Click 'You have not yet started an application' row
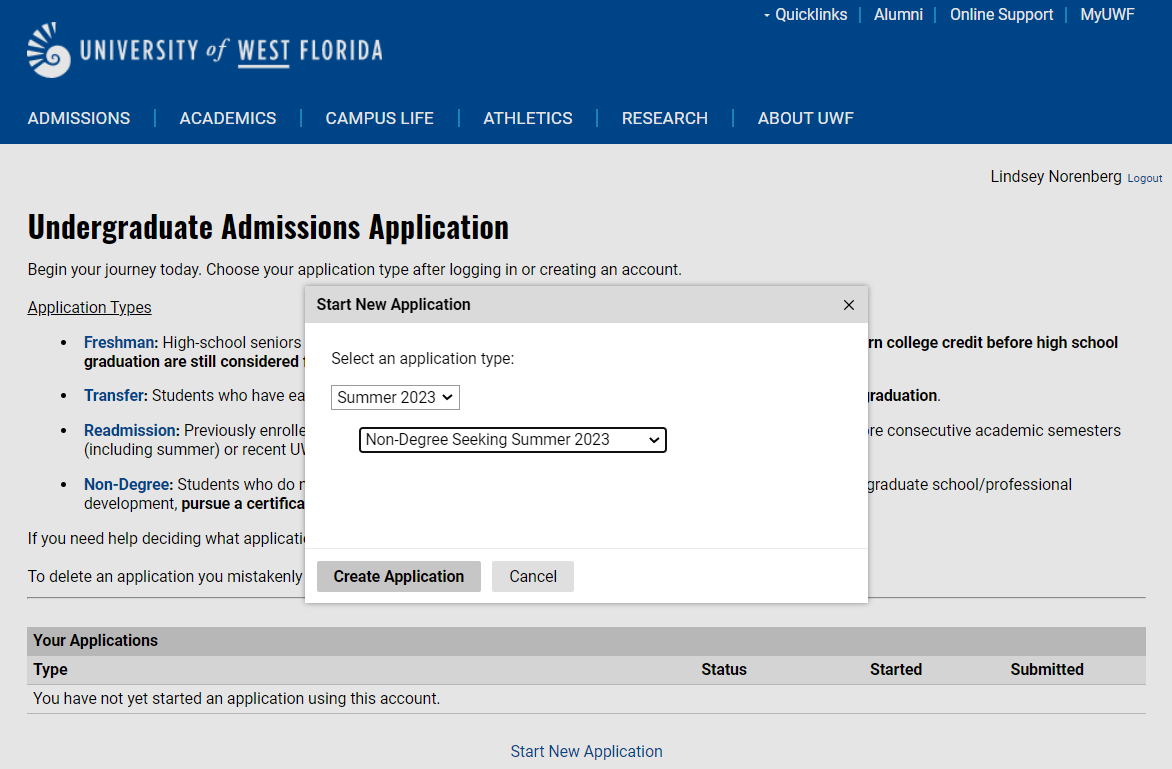Screen dimensions: 1172x769 coord(586,699)
